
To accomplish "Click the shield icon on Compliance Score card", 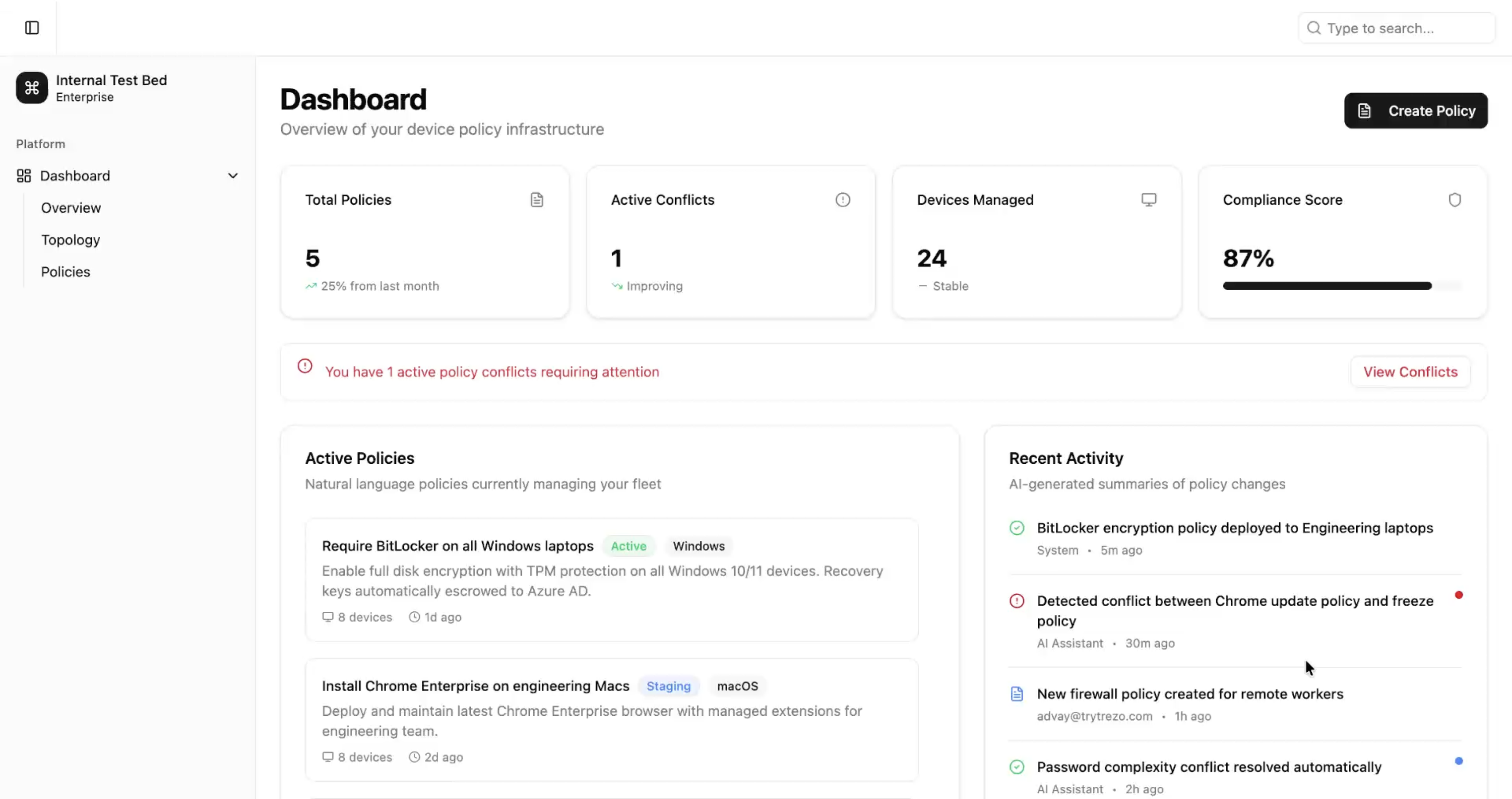I will tap(1455, 200).
